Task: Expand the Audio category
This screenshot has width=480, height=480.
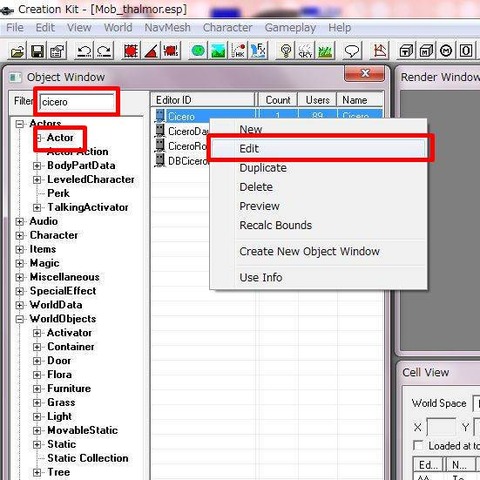Action: 20,222
